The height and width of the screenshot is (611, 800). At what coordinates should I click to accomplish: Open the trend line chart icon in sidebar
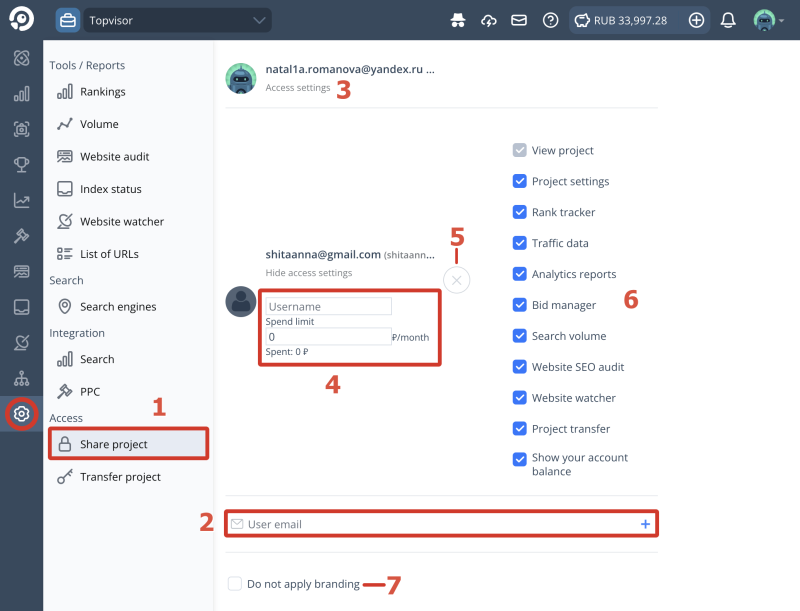(x=21, y=200)
